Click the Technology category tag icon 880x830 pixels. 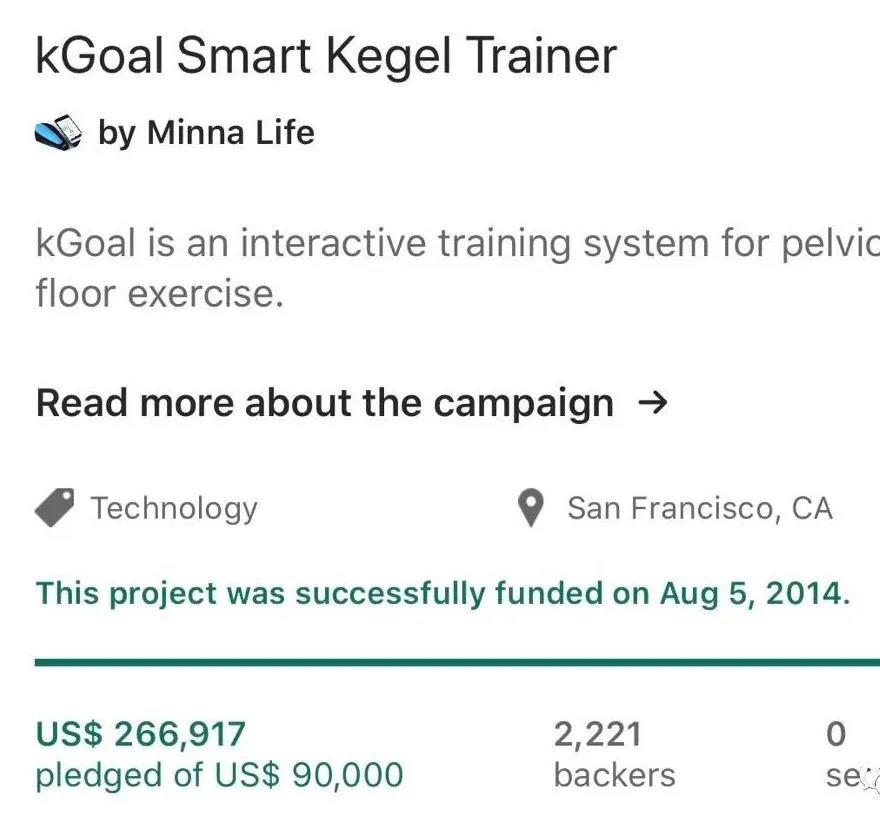tap(54, 508)
